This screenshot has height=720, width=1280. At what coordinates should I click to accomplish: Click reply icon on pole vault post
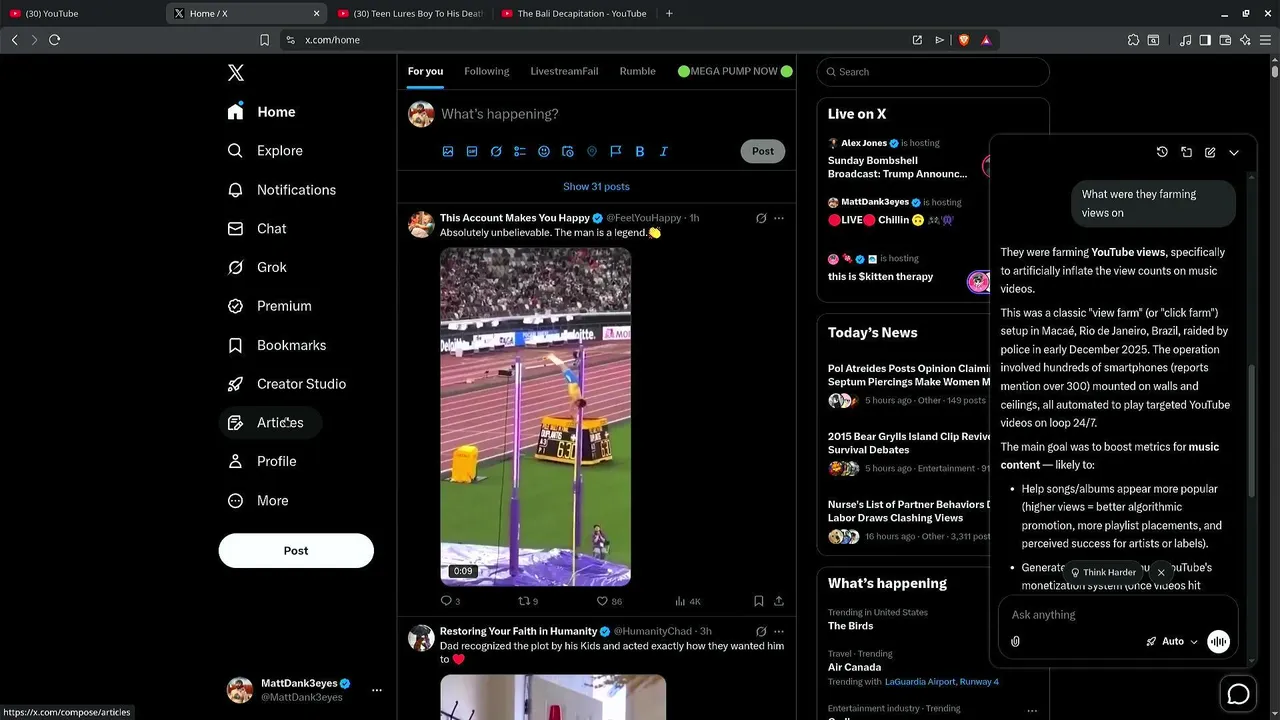tap(447, 601)
